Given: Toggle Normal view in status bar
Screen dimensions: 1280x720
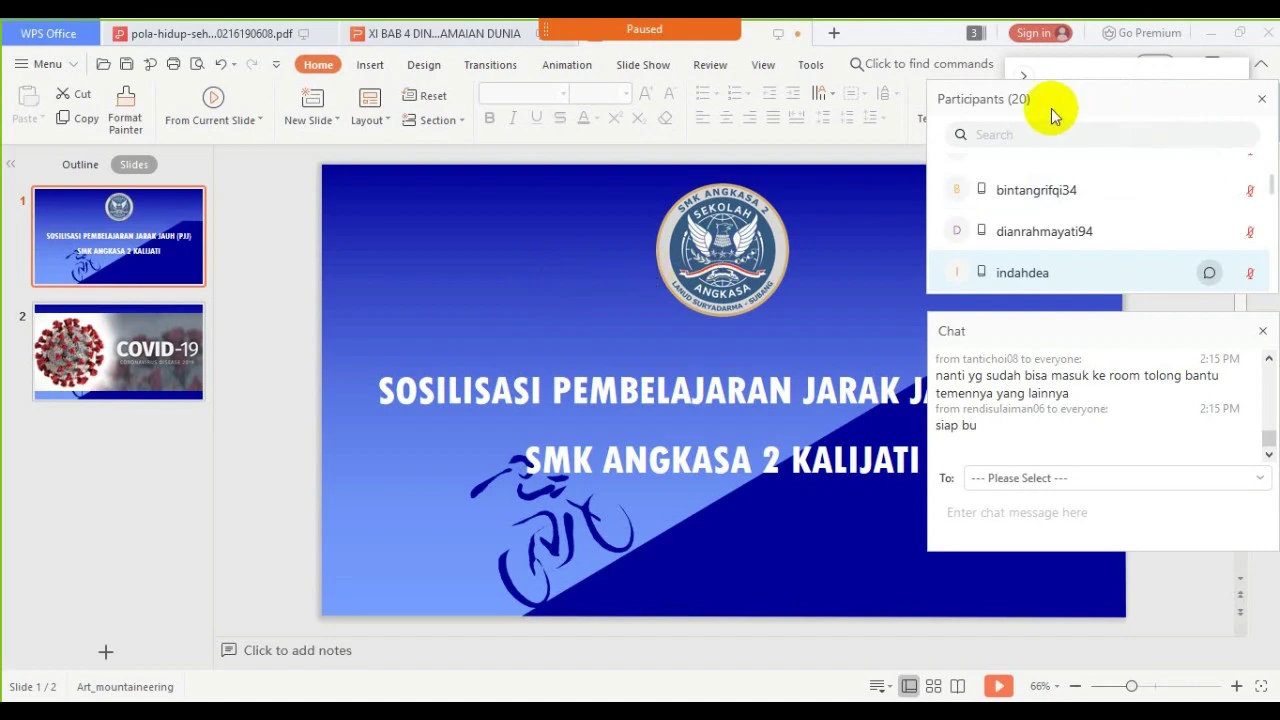Looking at the screenshot, I should (x=909, y=686).
